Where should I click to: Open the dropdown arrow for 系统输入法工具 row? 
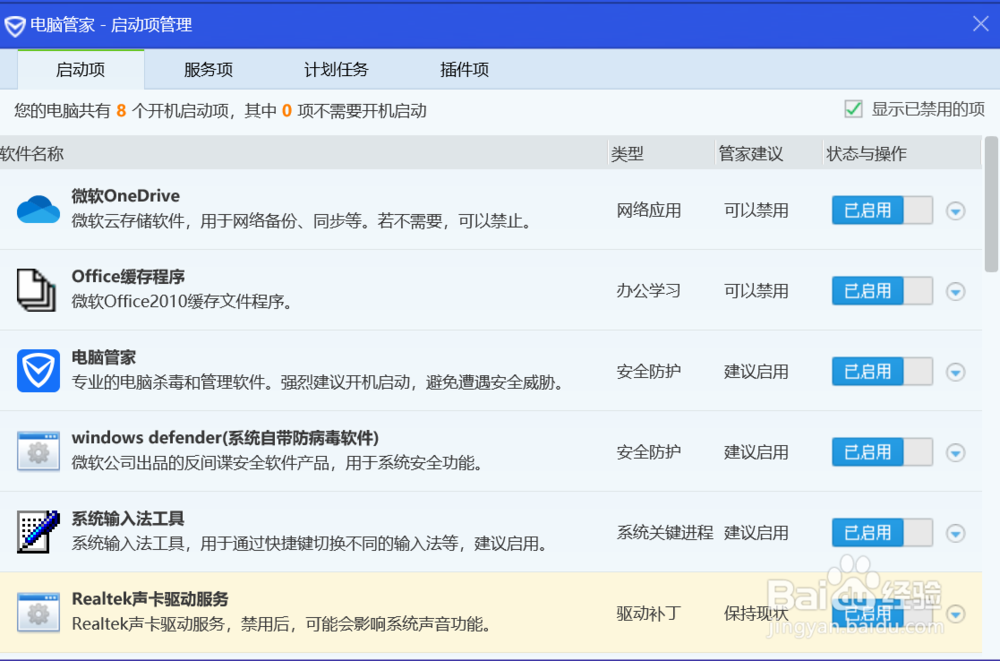955,533
